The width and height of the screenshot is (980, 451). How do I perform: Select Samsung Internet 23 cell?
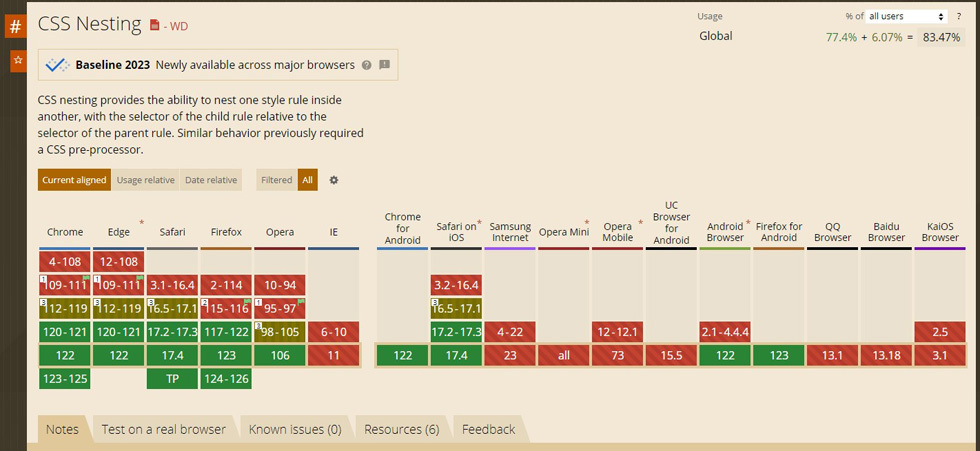510,355
